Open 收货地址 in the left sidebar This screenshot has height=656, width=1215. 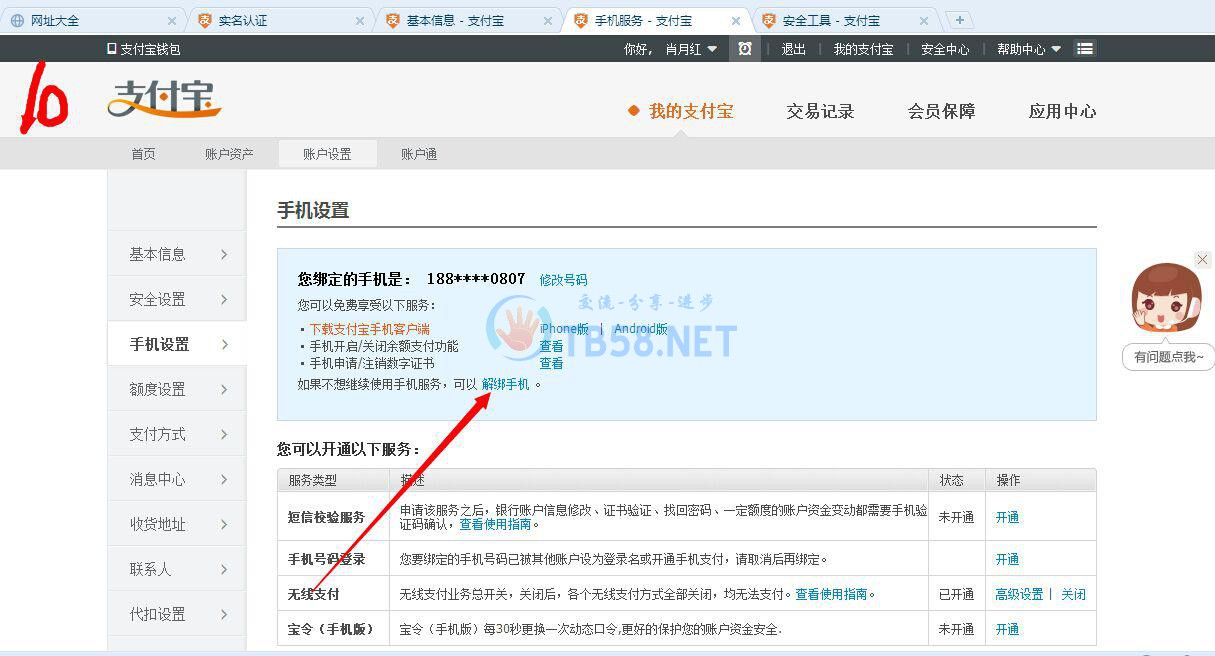click(177, 524)
